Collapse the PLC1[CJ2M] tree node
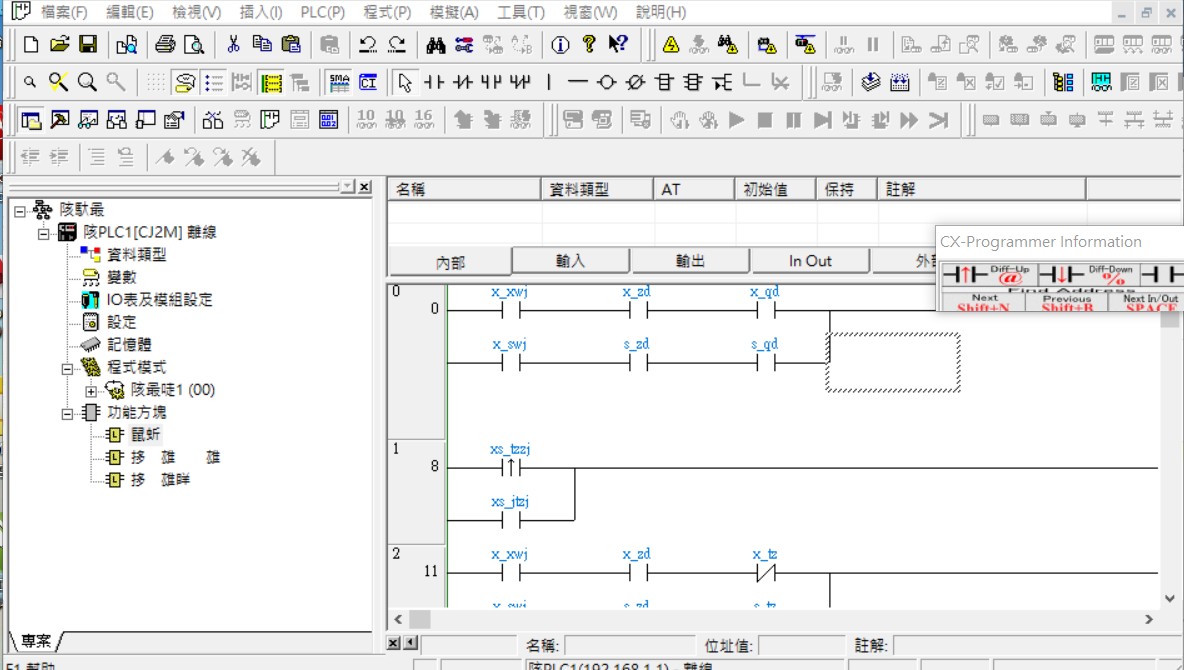 tap(43, 233)
